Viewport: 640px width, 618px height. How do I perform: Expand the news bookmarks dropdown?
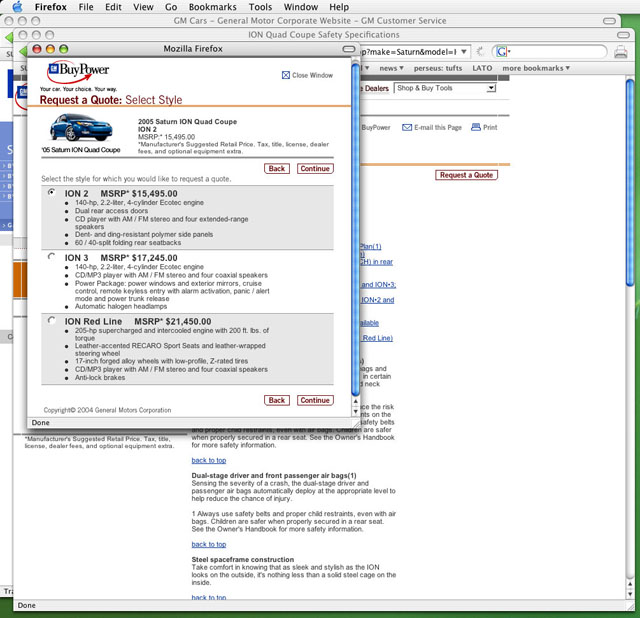click(x=390, y=69)
